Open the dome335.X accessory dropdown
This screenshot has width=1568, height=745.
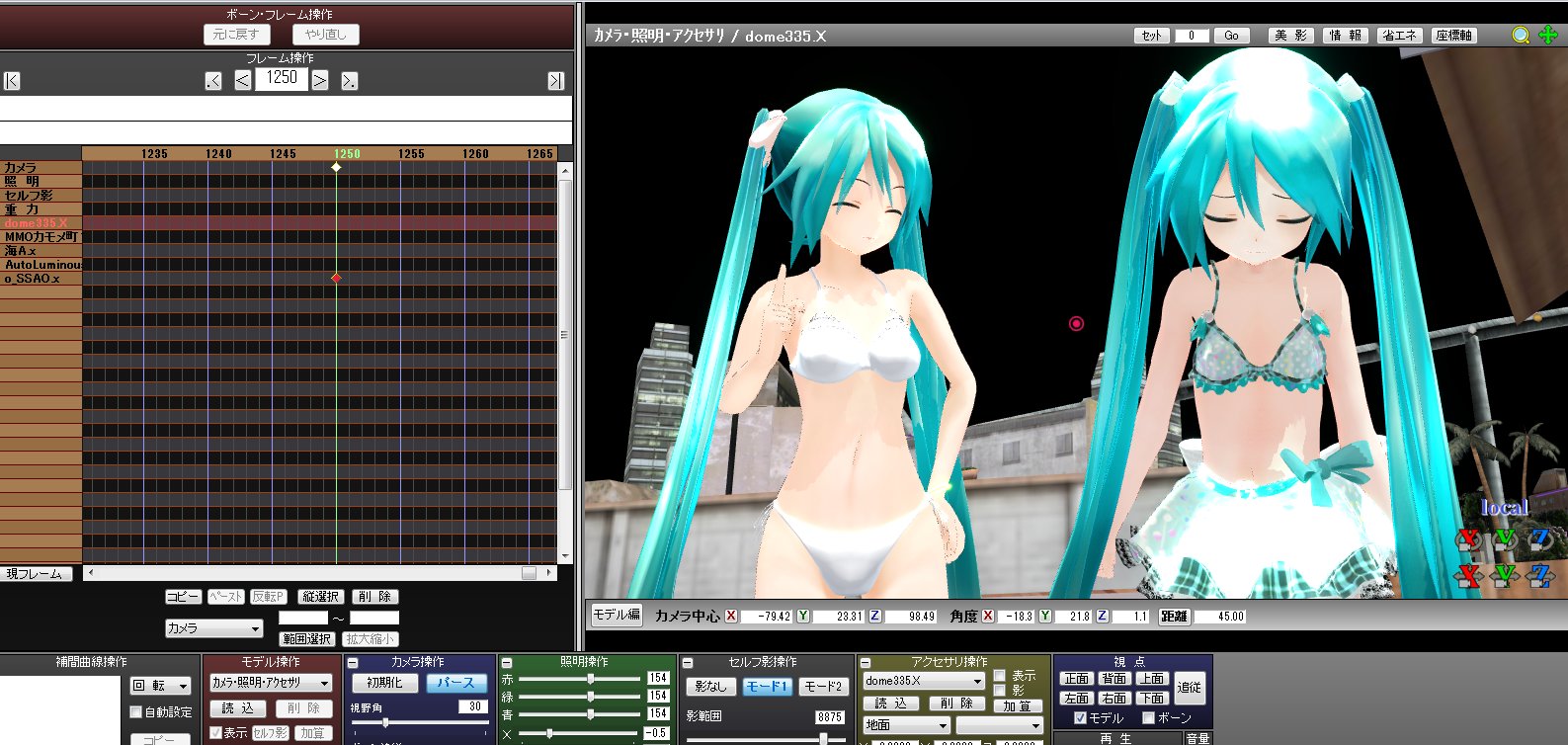[x=924, y=681]
